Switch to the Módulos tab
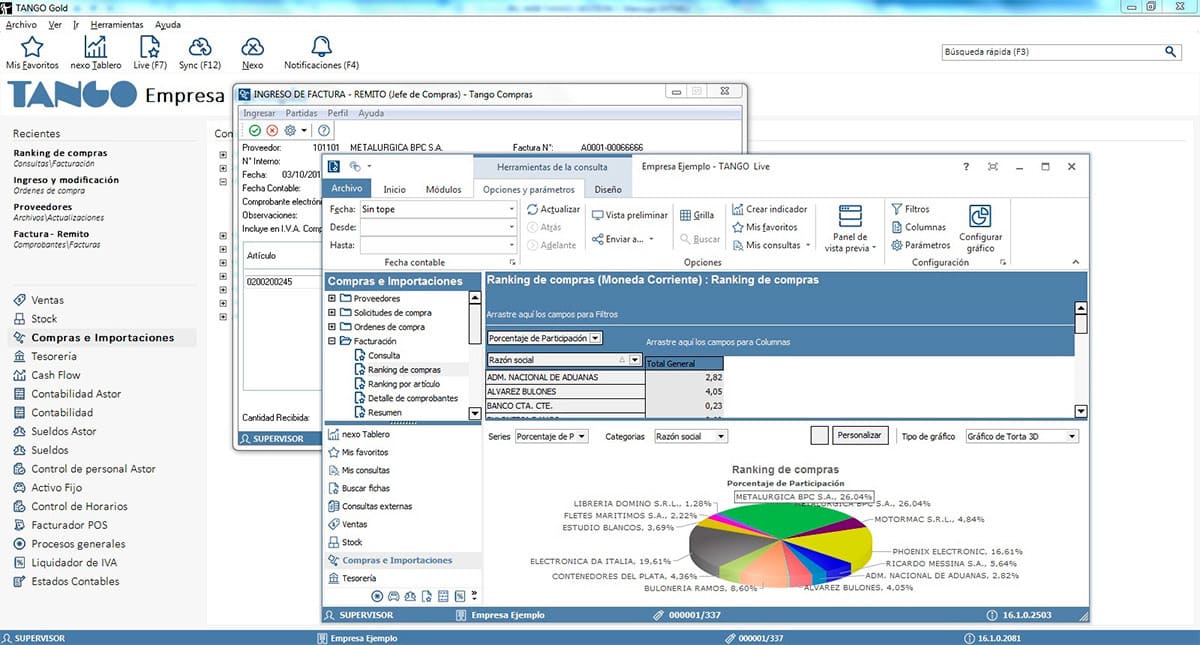This screenshot has height=645, width=1200. tap(444, 189)
